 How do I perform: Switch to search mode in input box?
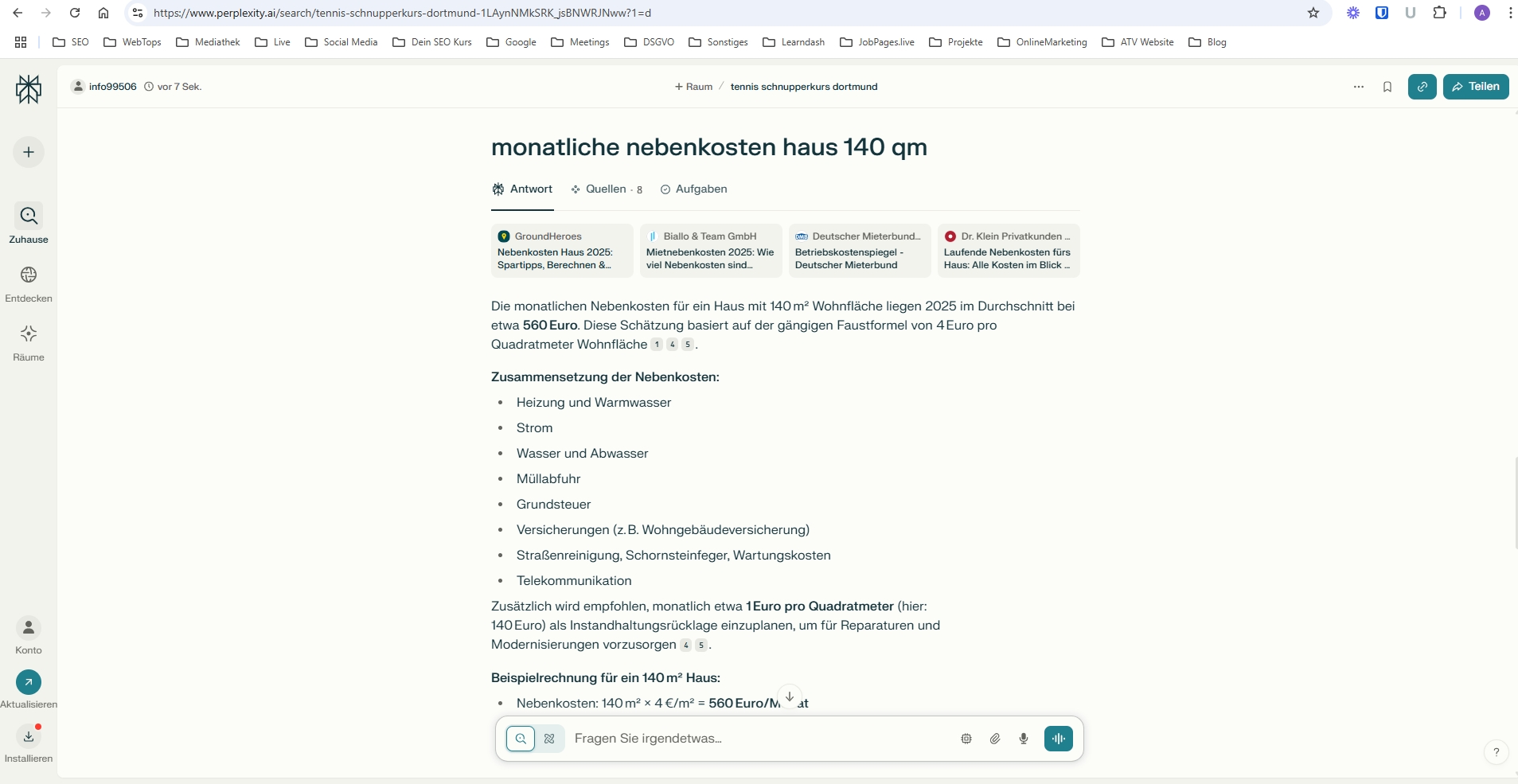coord(521,739)
